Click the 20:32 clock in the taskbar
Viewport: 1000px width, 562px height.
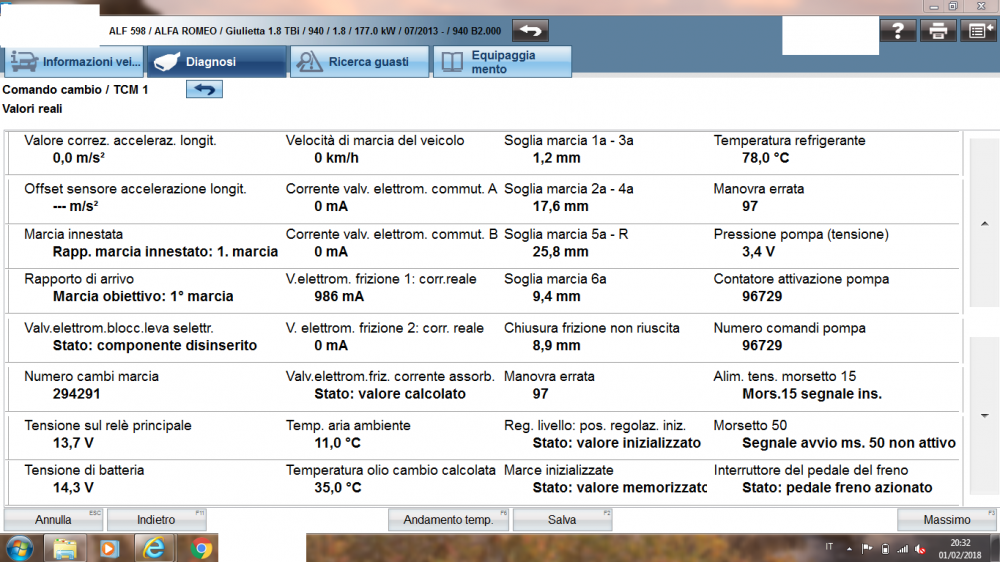(960, 543)
